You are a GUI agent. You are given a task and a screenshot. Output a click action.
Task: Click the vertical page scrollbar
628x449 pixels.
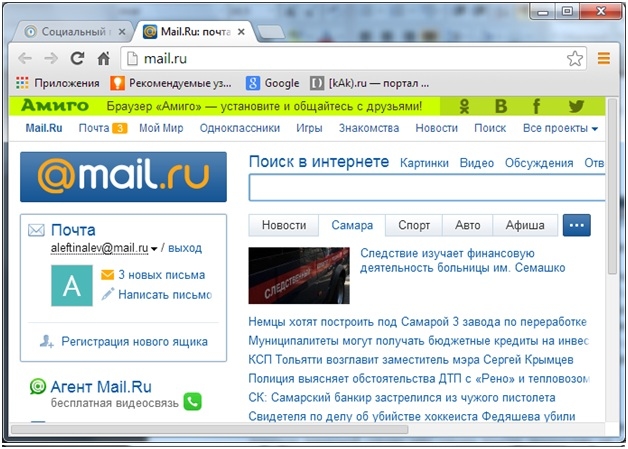click(612, 186)
